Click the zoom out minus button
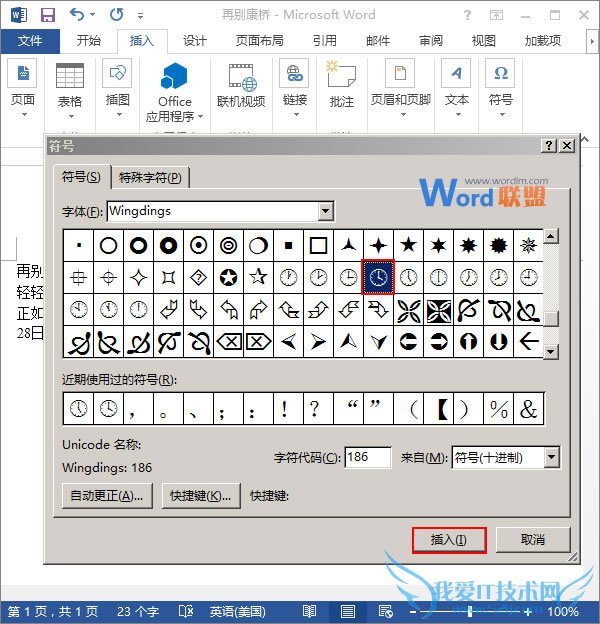Image resolution: width=600 pixels, height=624 pixels. [x=413, y=612]
